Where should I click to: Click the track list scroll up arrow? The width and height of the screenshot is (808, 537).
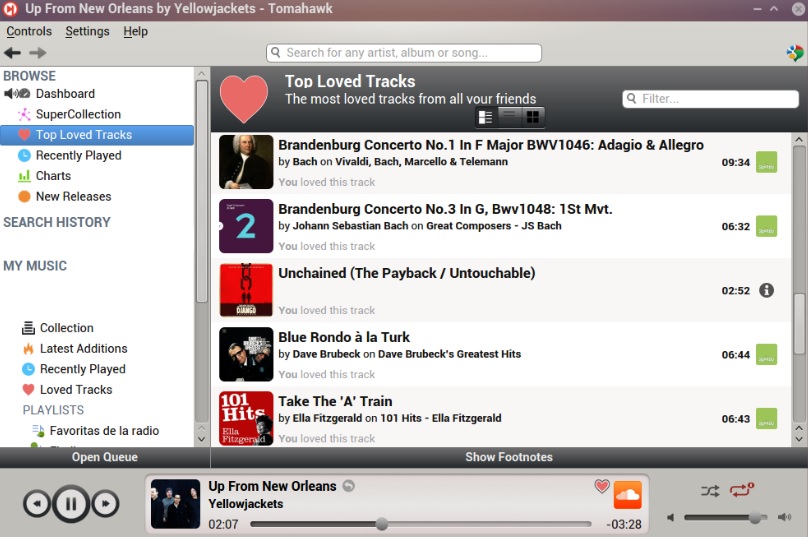799,139
